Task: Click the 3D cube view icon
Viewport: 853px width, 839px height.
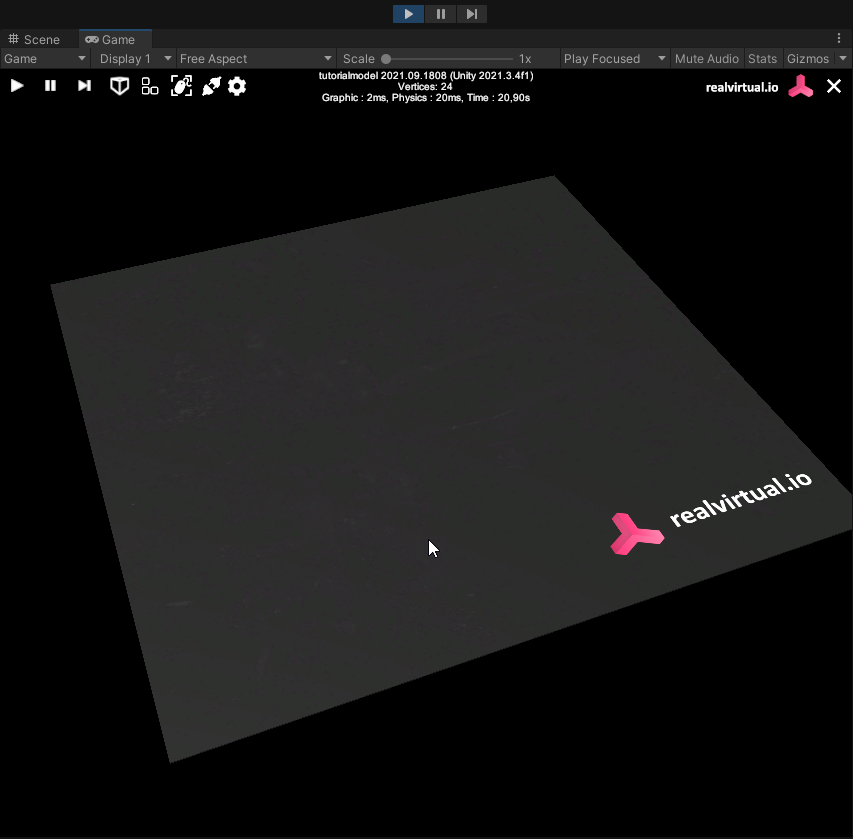Action: pyautogui.click(x=119, y=86)
